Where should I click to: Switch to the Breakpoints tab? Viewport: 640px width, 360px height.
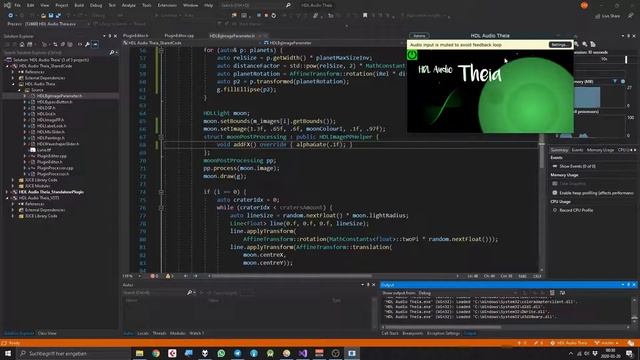point(412,333)
